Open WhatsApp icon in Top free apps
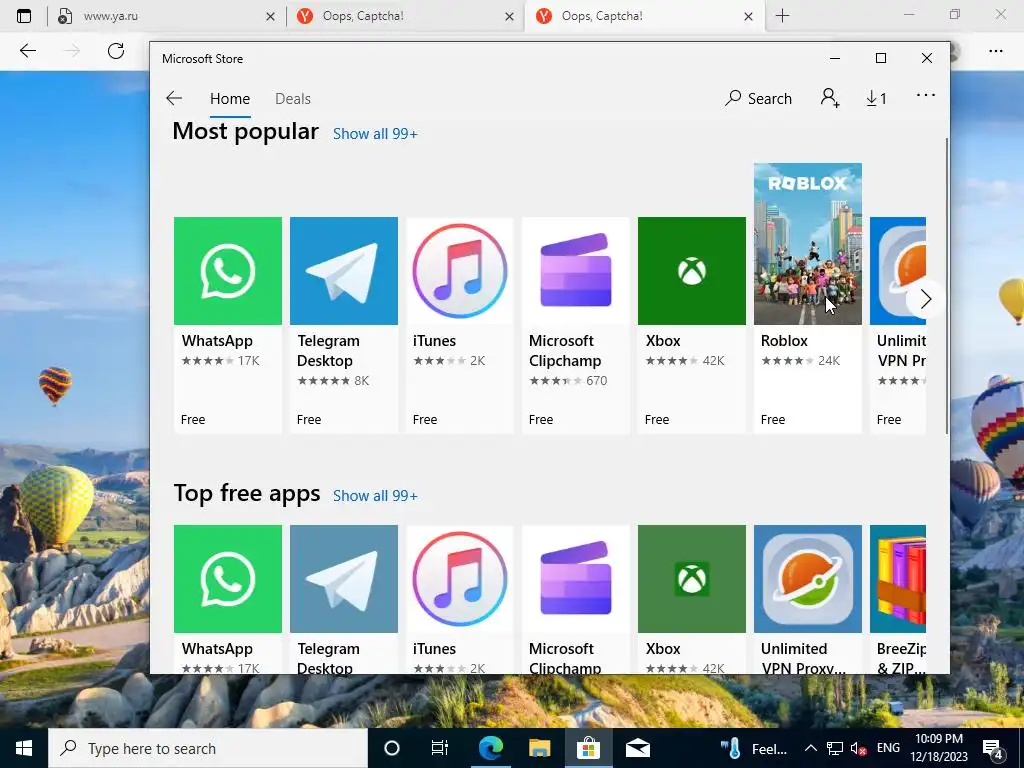This screenshot has height=768, width=1024. (x=228, y=579)
